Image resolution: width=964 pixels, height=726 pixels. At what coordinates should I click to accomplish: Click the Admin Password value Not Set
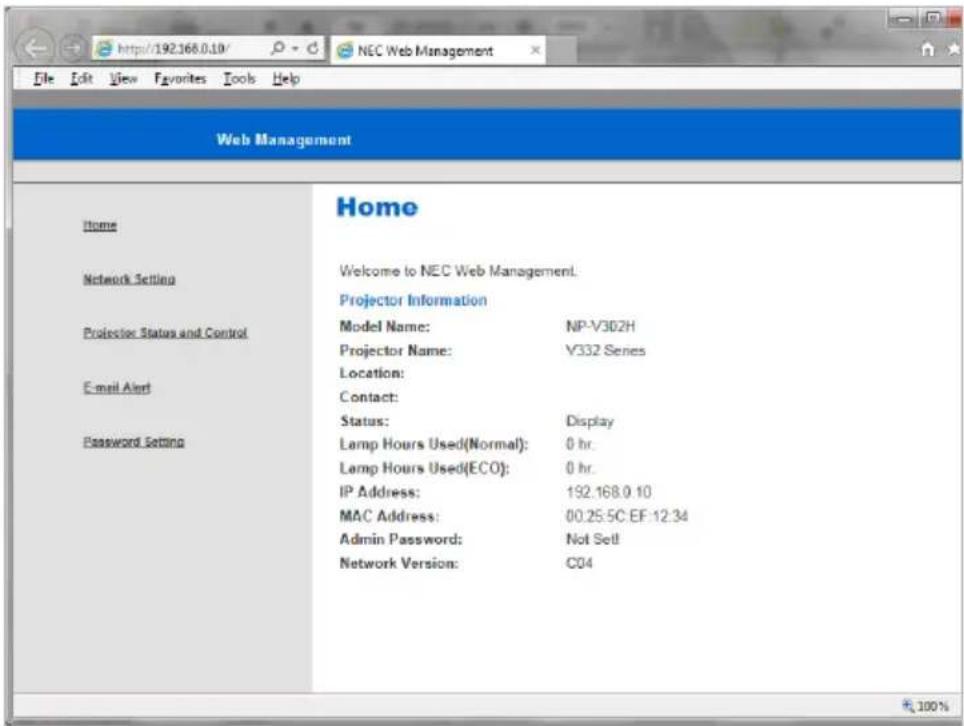592,539
